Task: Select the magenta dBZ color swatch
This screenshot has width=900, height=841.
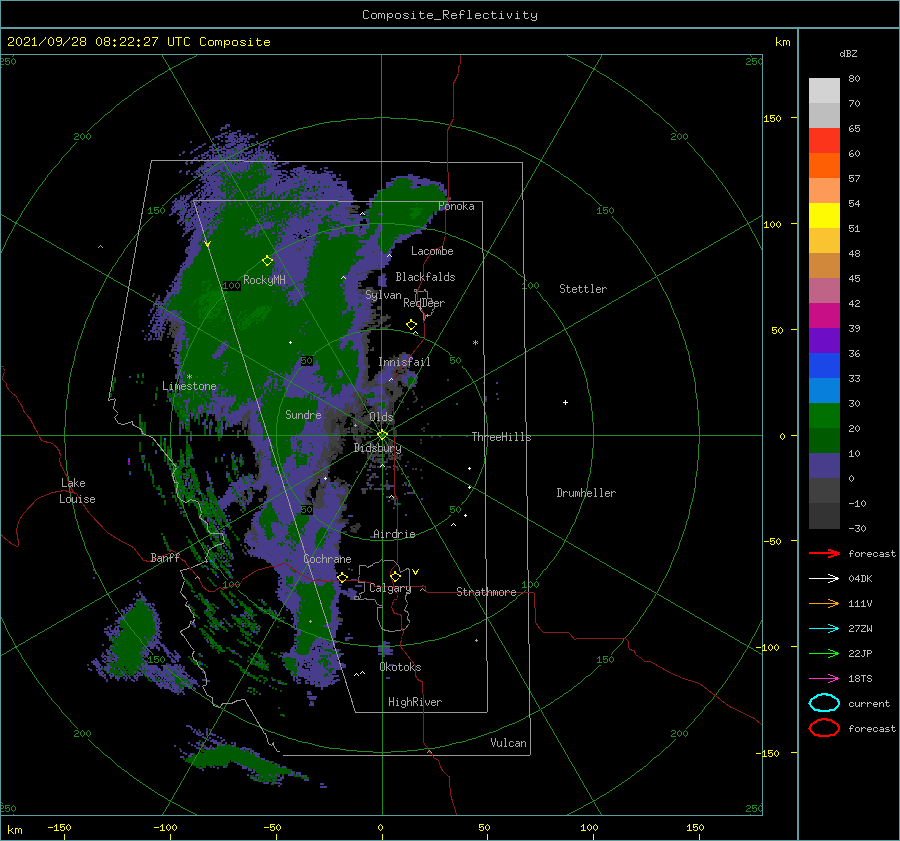Action: click(824, 315)
